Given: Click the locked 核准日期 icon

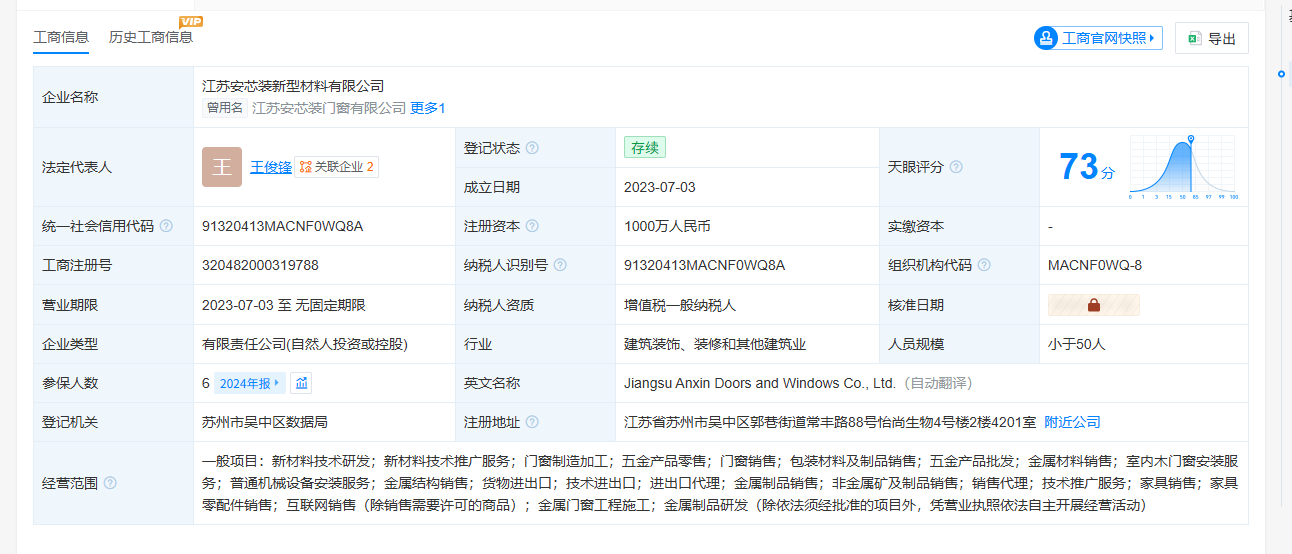Looking at the screenshot, I should click(1093, 305).
